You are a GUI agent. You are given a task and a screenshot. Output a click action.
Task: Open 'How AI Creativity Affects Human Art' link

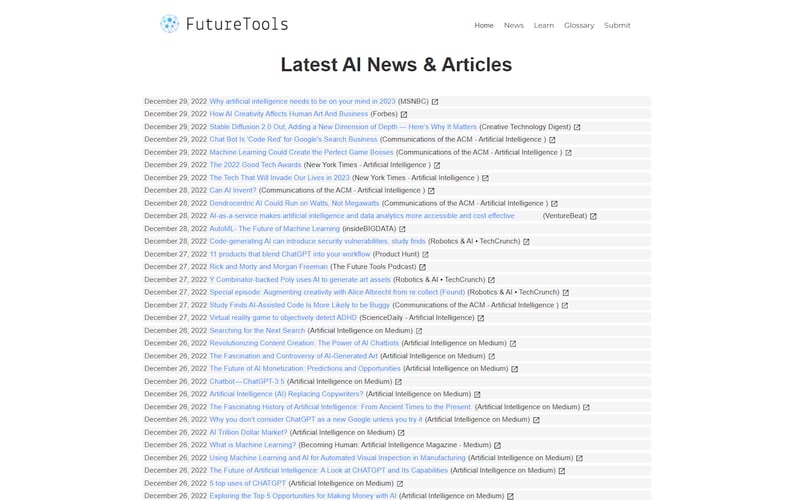coord(289,114)
